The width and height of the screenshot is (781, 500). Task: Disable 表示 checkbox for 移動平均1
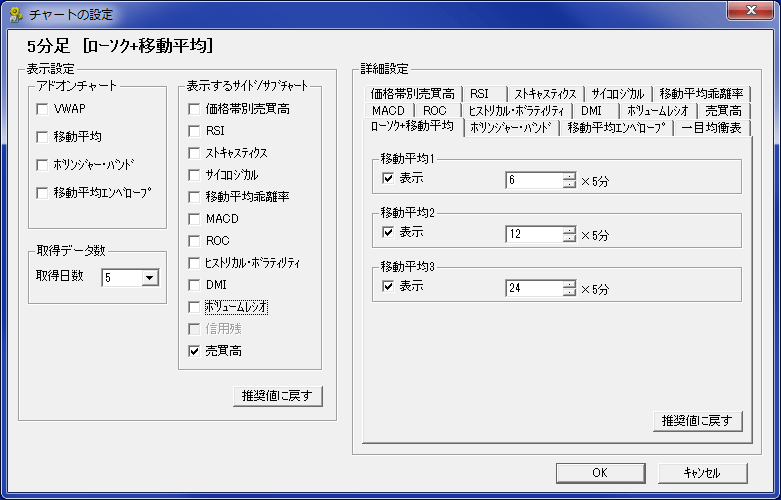point(388,179)
